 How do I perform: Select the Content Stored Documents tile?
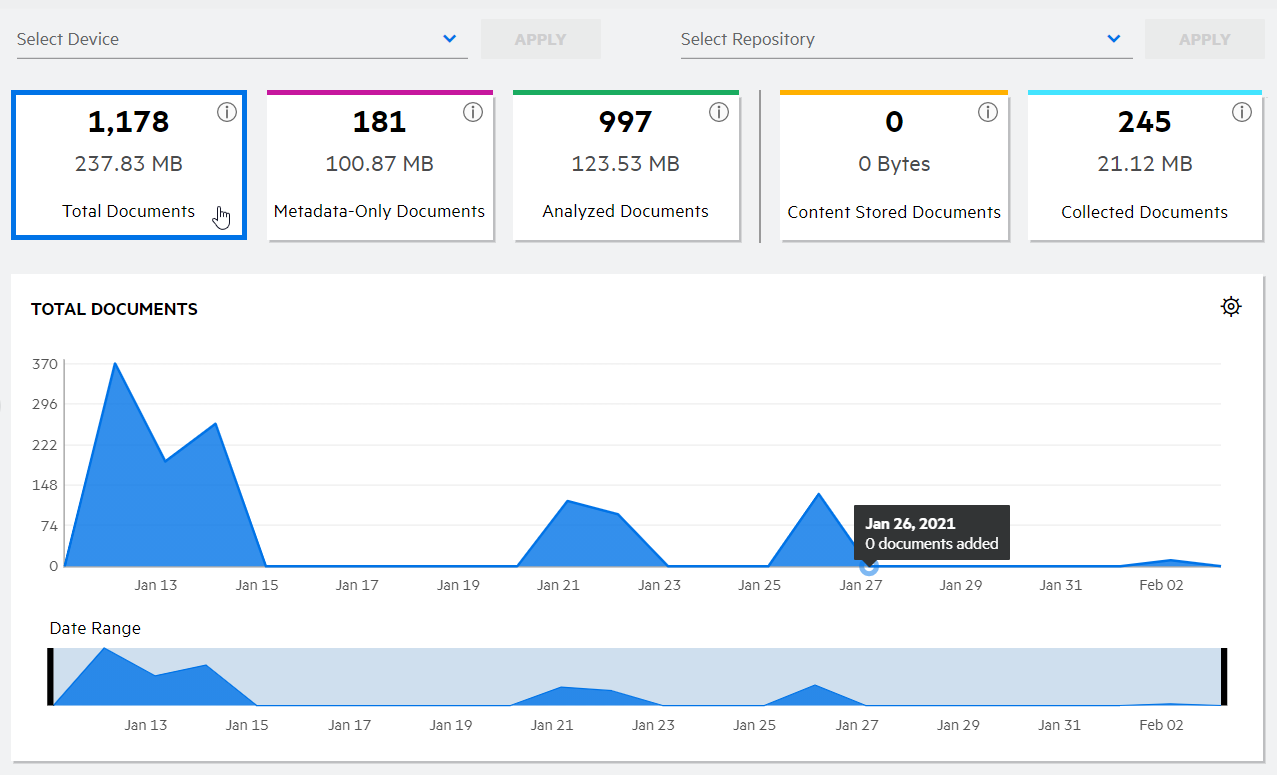click(894, 166)
